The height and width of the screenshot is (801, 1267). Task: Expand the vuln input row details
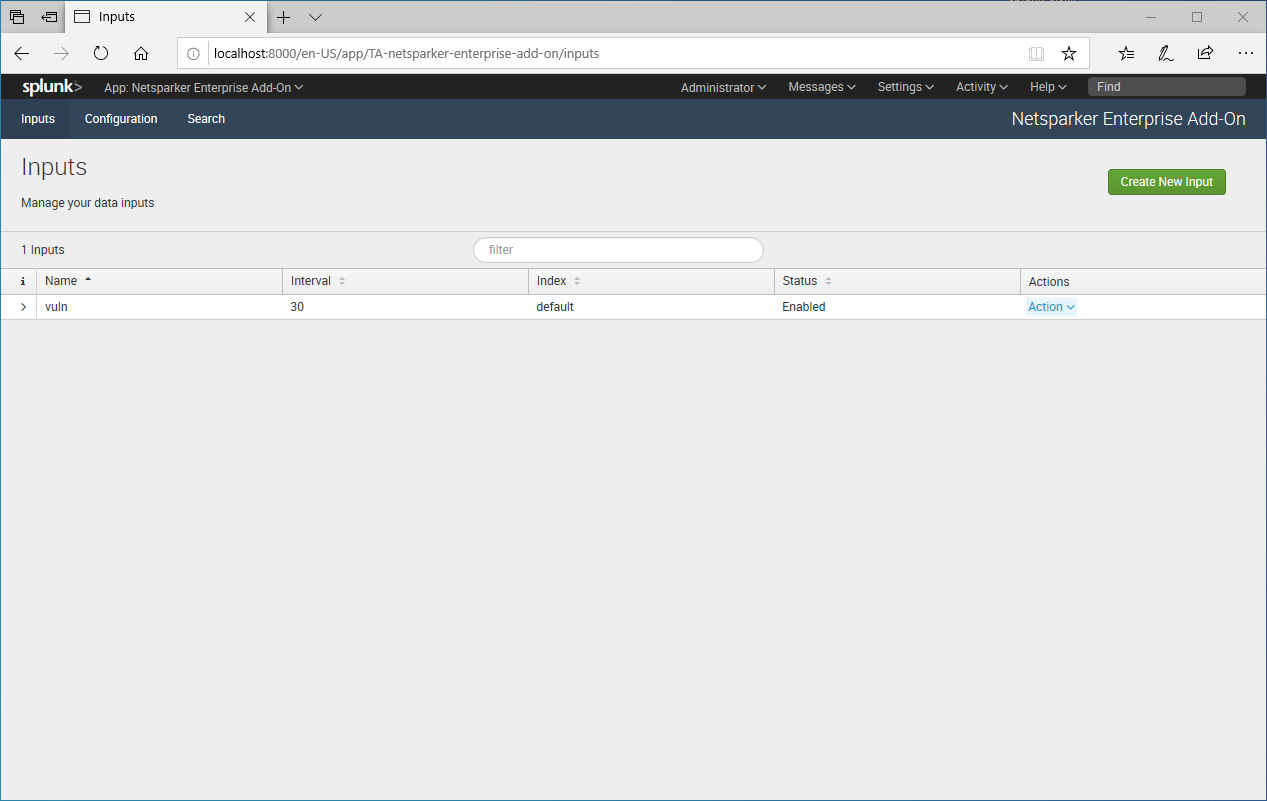click(x=21, y=306)
